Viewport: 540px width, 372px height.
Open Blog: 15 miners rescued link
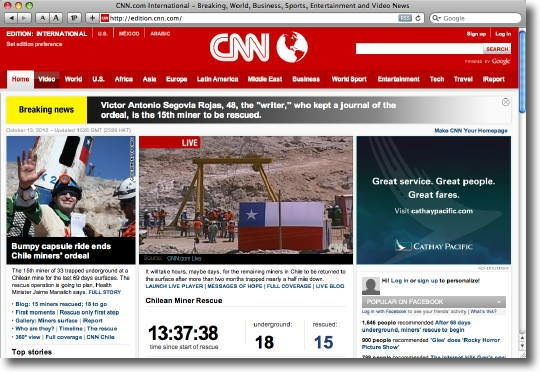pyautogui.click(x=61, y=304)
